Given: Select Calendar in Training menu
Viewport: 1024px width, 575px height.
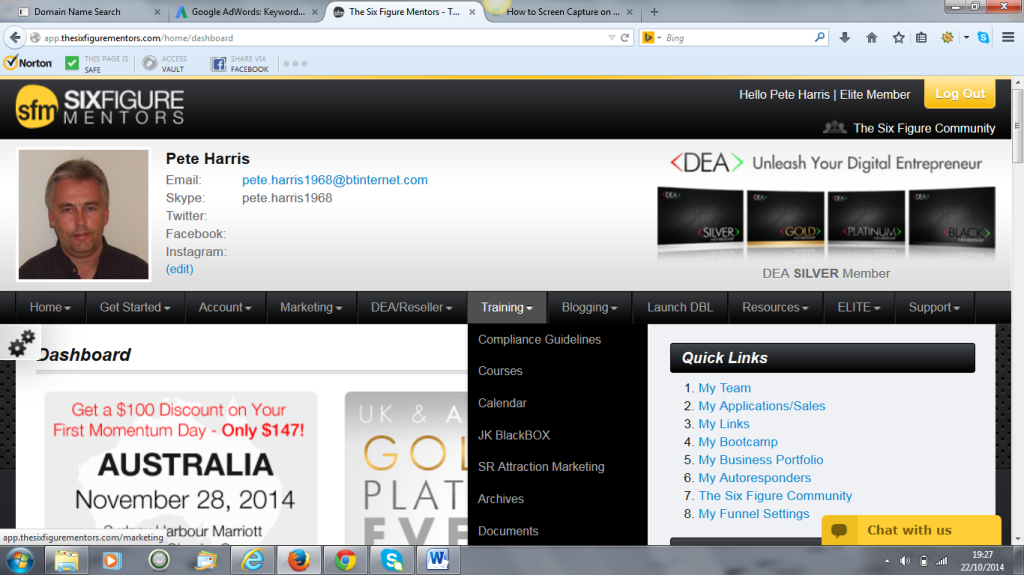Looking at the screenshot, I should click(x=502, y=402).
